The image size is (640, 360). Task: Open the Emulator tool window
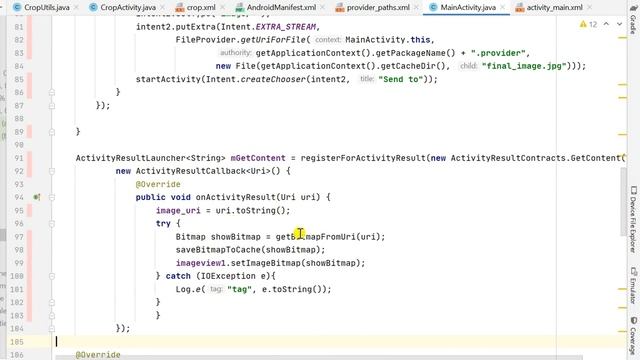click(x=633, y=285)
